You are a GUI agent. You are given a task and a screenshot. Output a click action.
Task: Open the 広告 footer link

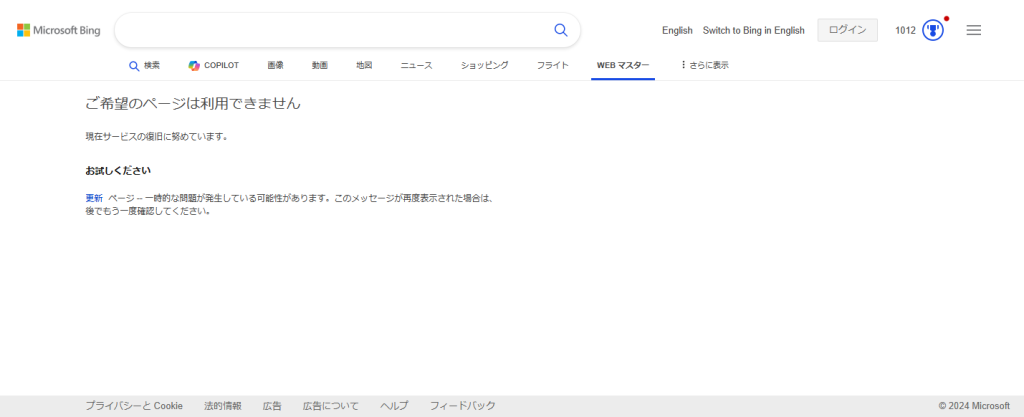click(272, 406)
